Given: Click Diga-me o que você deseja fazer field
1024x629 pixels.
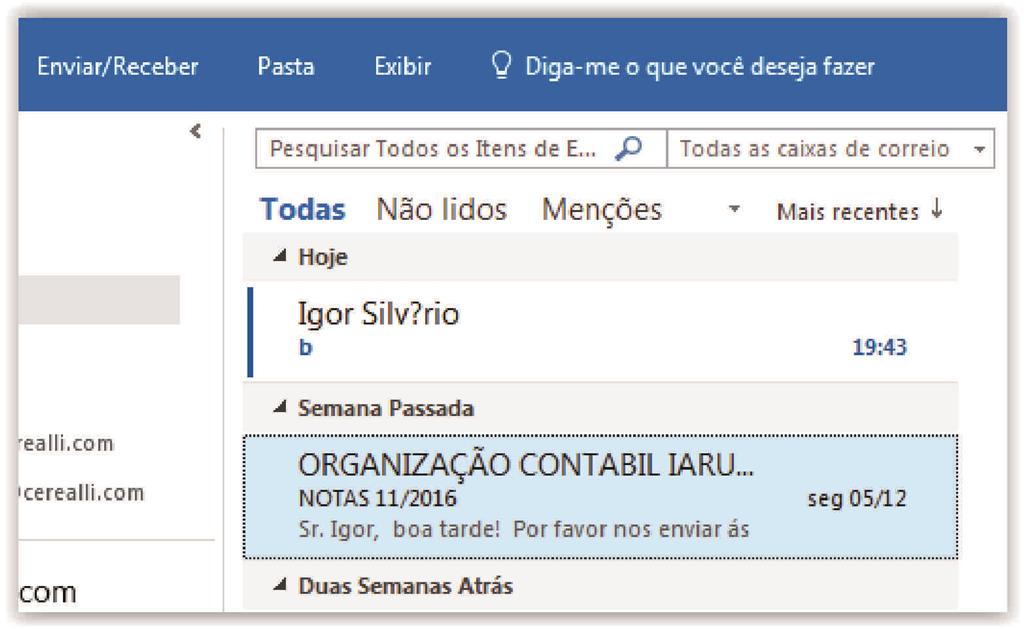Looking at the screenshot, I should pyautogui.click(x=699, y=67).
